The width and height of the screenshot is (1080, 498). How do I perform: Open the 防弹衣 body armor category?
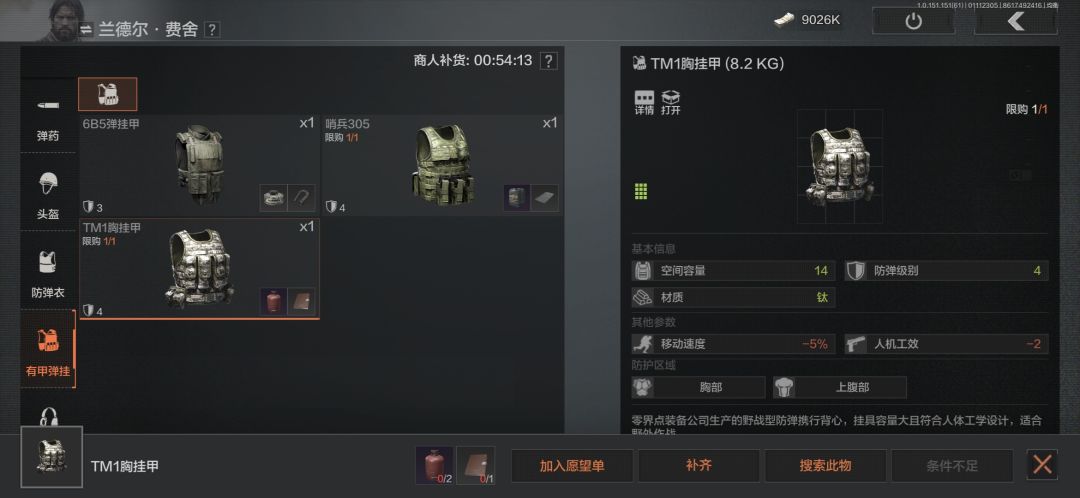pyautogui.click(x=48, y=273)
